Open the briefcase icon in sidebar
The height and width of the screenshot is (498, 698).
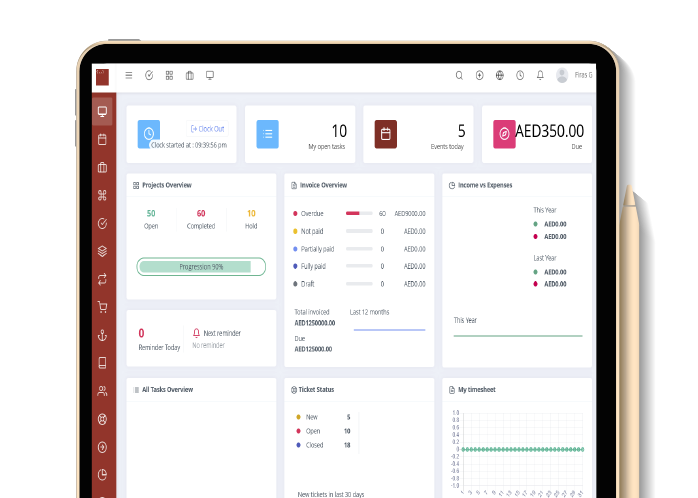click(102, 167)
